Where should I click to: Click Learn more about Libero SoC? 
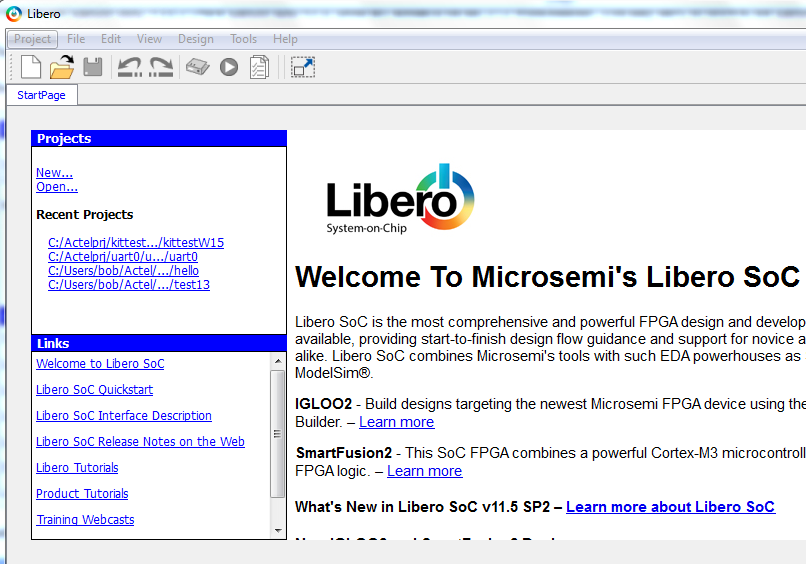670,507
